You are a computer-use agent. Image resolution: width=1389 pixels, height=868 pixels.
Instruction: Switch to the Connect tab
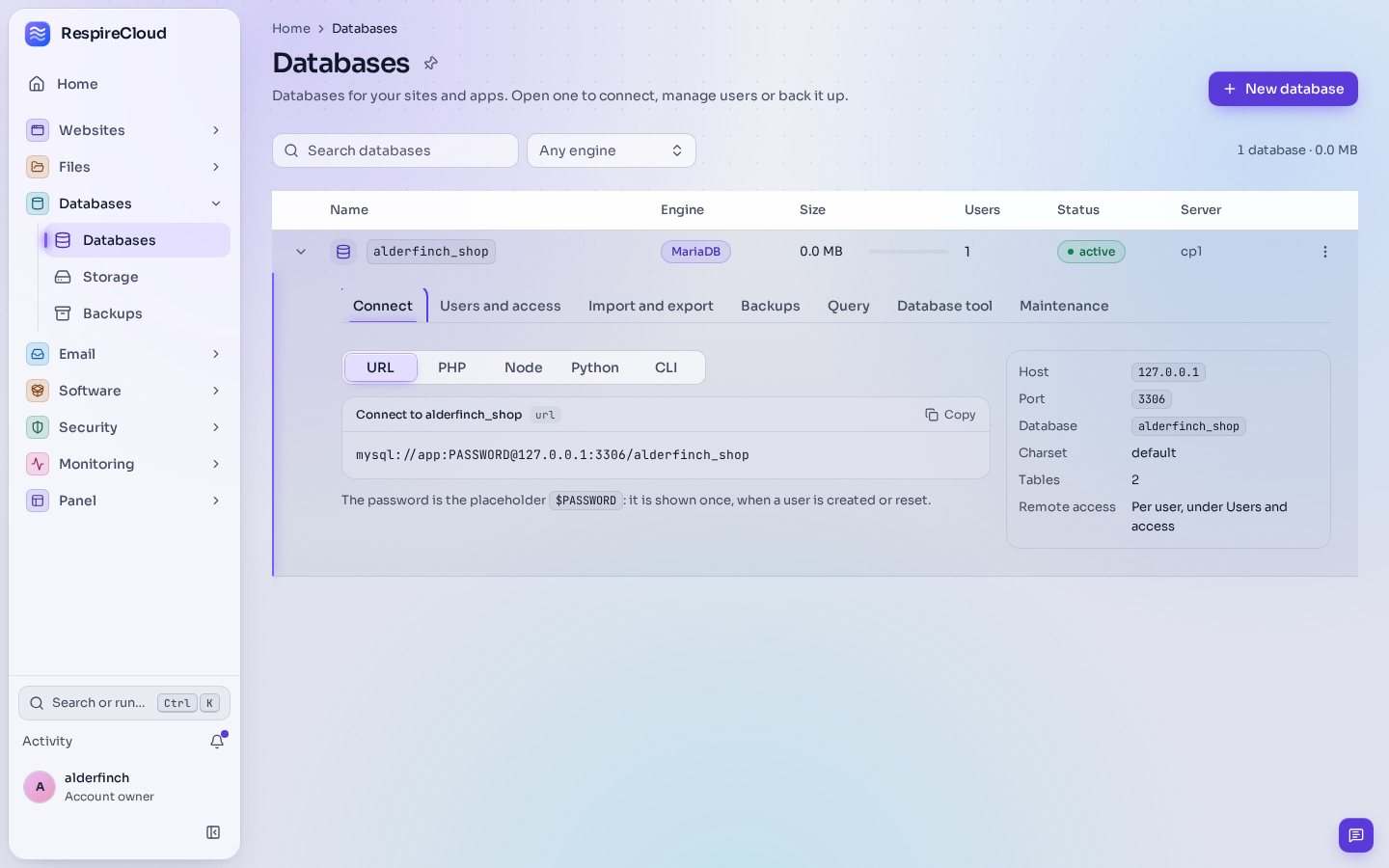[x=383, y=306]
